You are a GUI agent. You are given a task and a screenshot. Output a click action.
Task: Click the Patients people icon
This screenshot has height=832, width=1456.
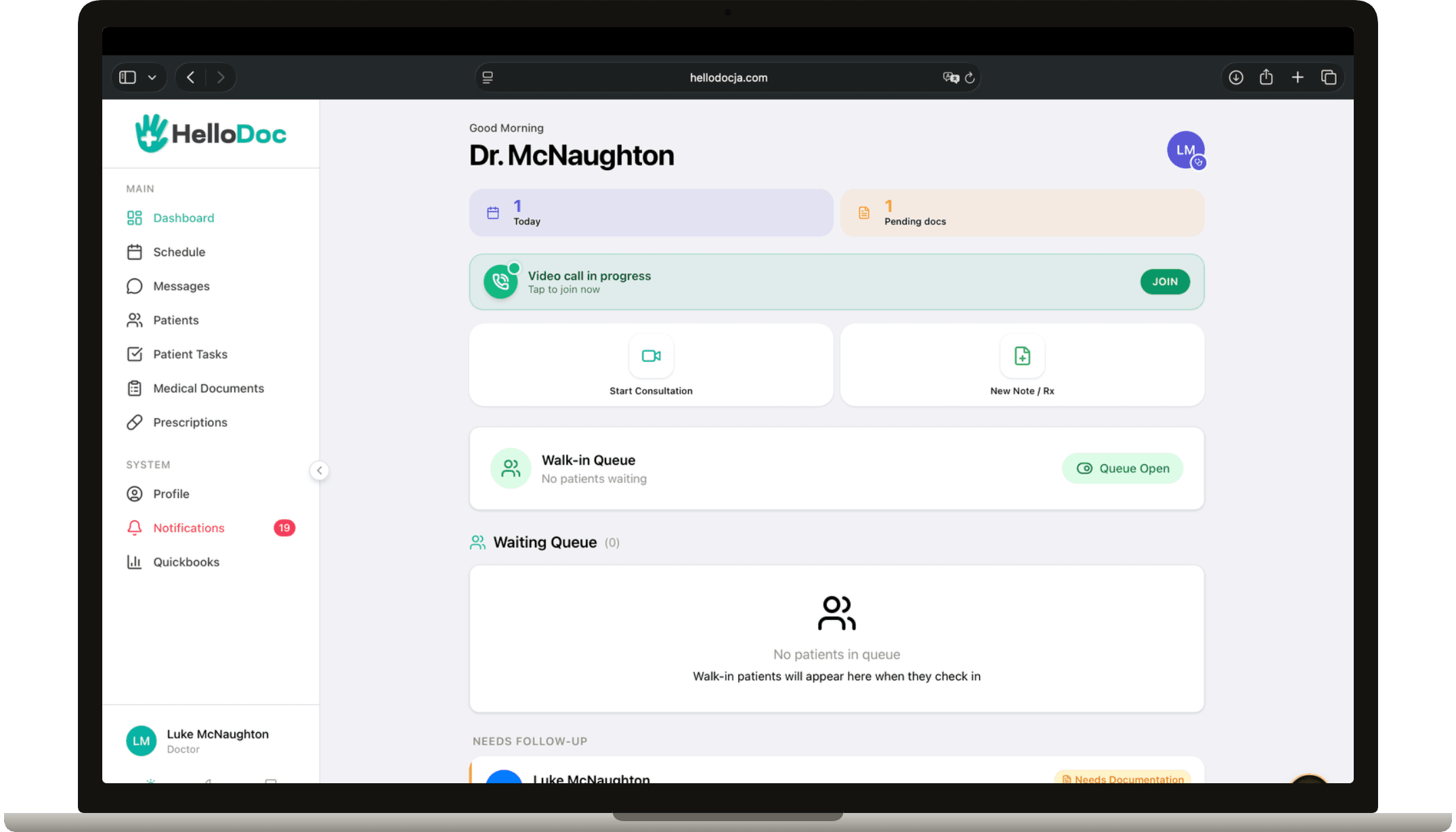tap(134, 320)
